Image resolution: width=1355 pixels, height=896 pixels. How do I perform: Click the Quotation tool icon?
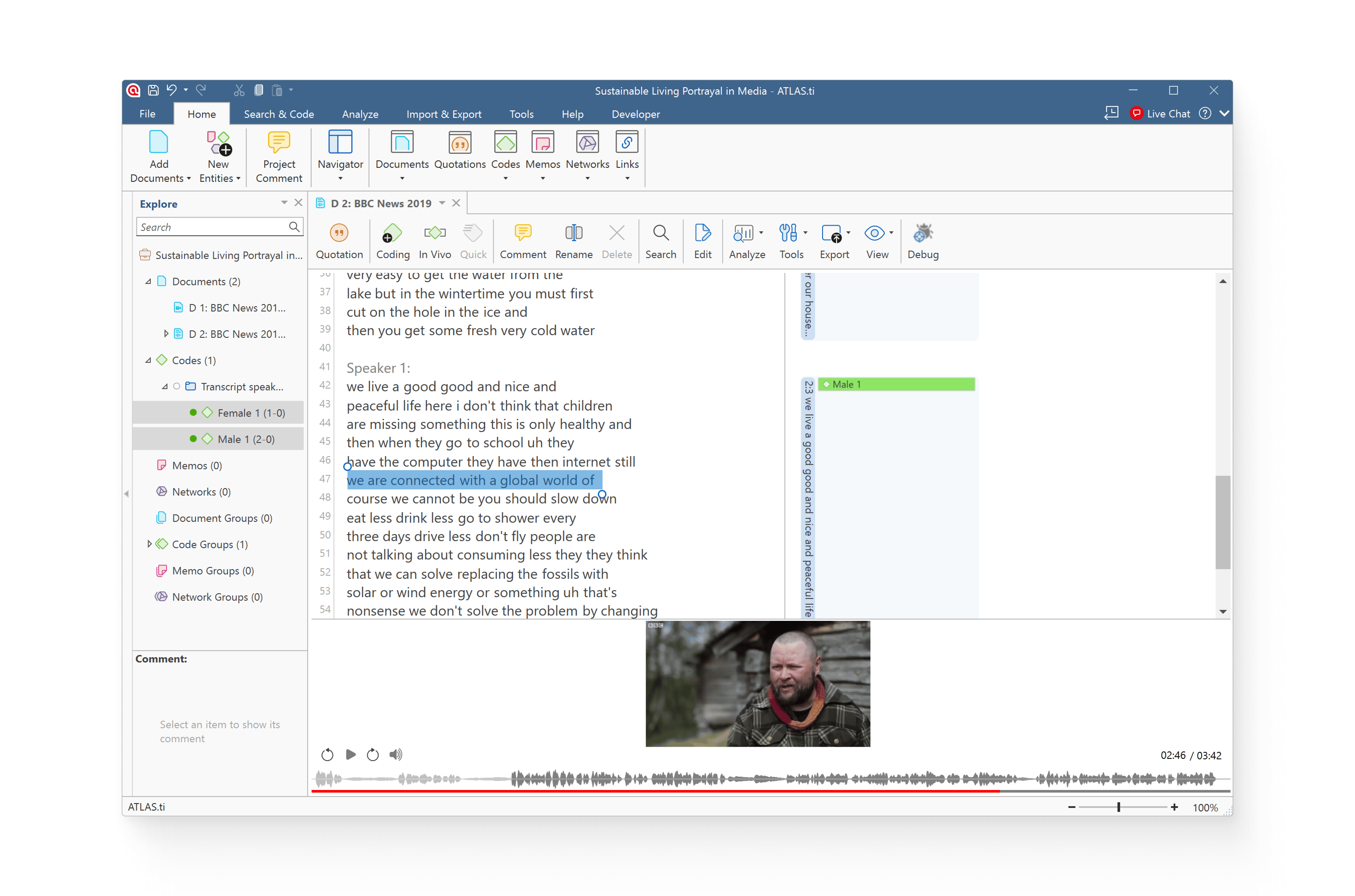pos(339,233)
